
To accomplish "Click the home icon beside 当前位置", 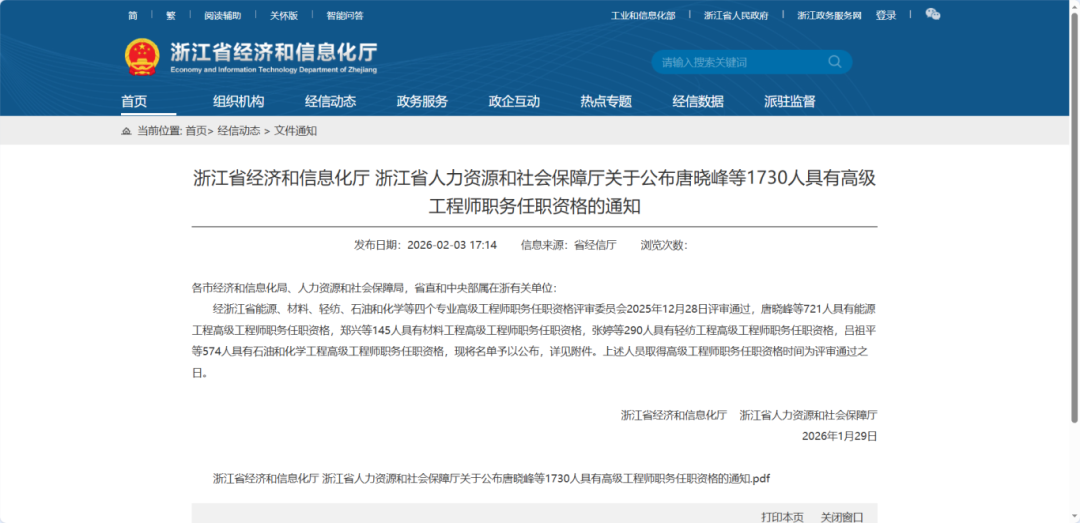I will pos(126,131).
